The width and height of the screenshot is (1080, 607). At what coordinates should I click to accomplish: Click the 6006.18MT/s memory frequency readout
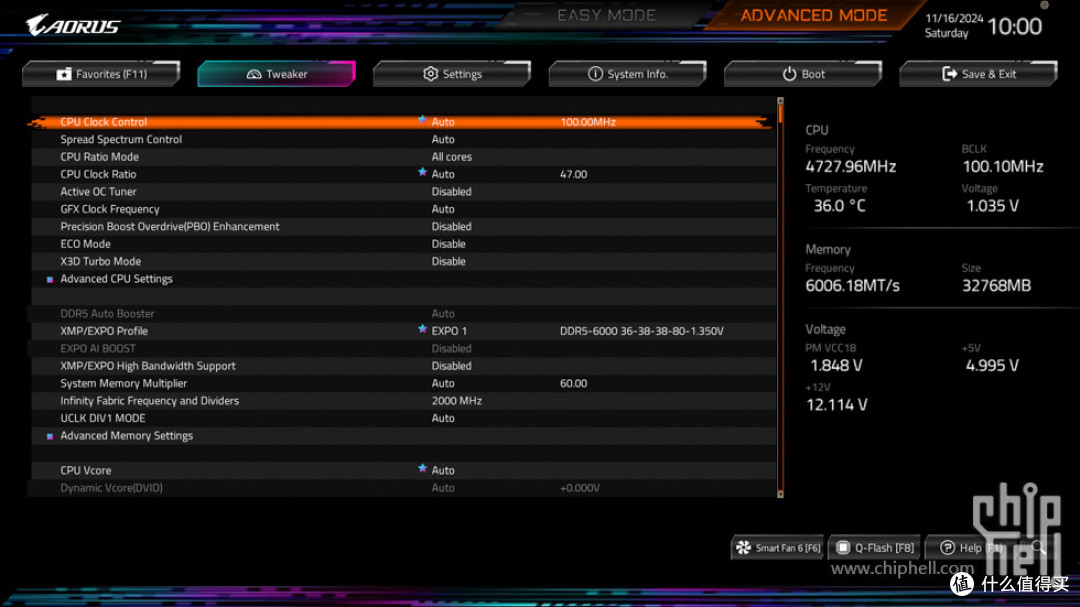[852, 286]
